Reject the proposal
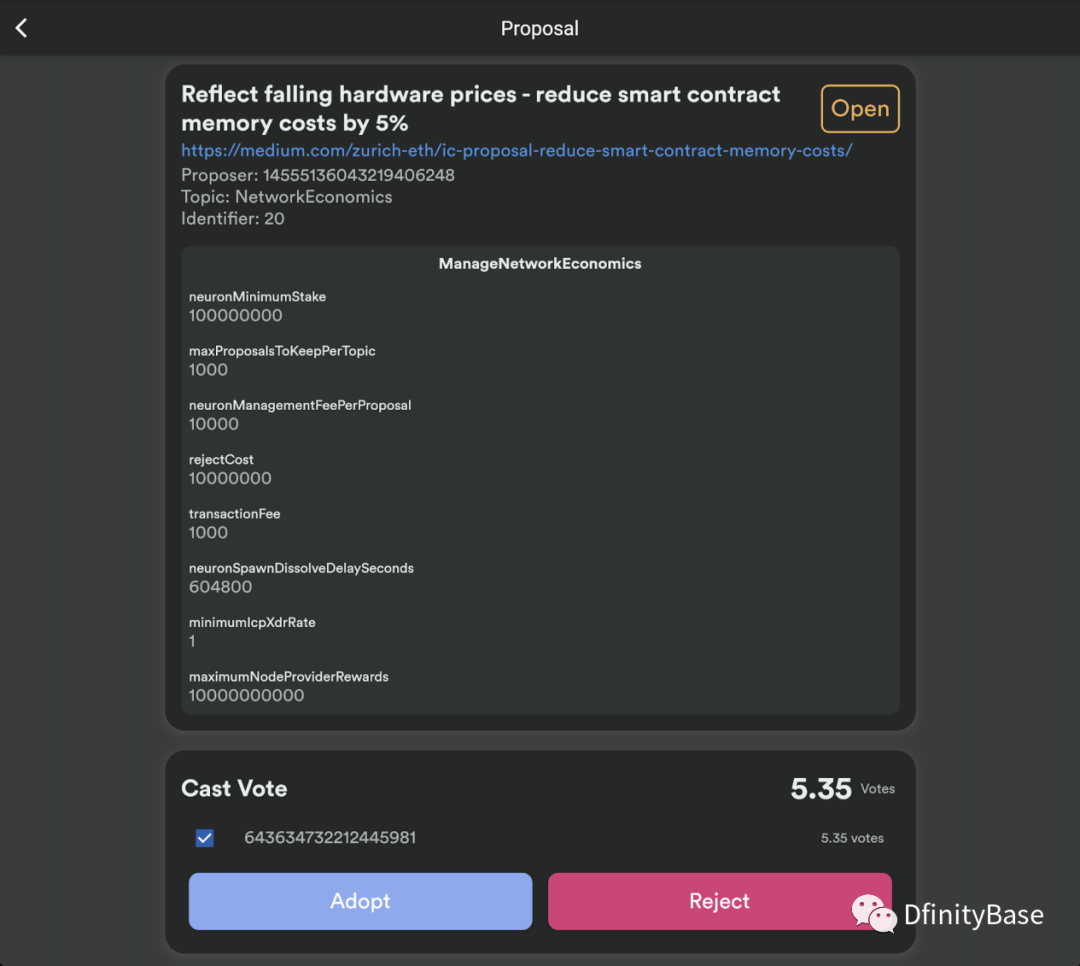The height and width of the screenshot is (966, 1080). tap(719, 901)
